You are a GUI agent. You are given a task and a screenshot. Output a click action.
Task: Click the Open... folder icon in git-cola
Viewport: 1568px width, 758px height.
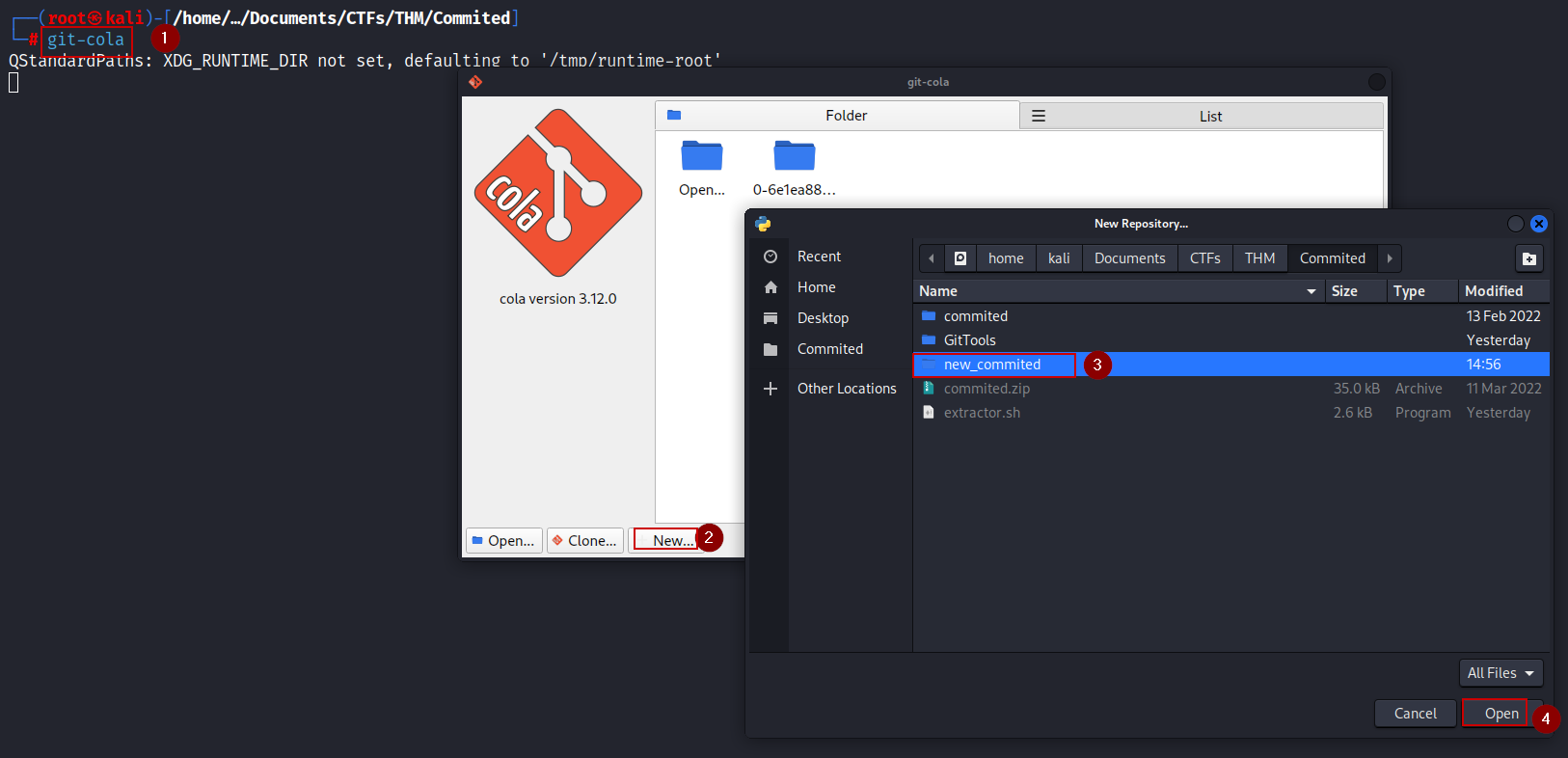click(x=701, y=156)
